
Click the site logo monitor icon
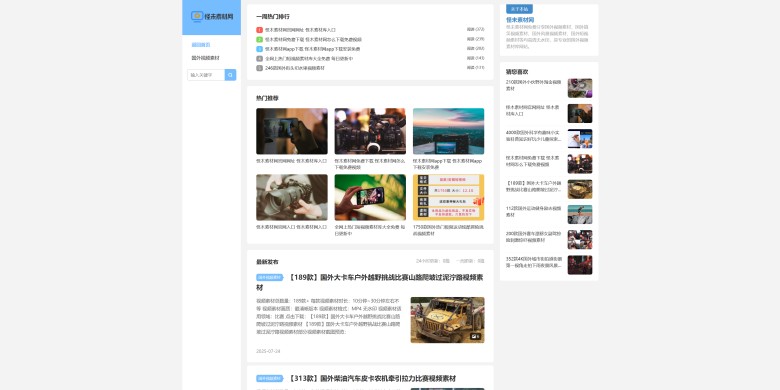(197, 16)
